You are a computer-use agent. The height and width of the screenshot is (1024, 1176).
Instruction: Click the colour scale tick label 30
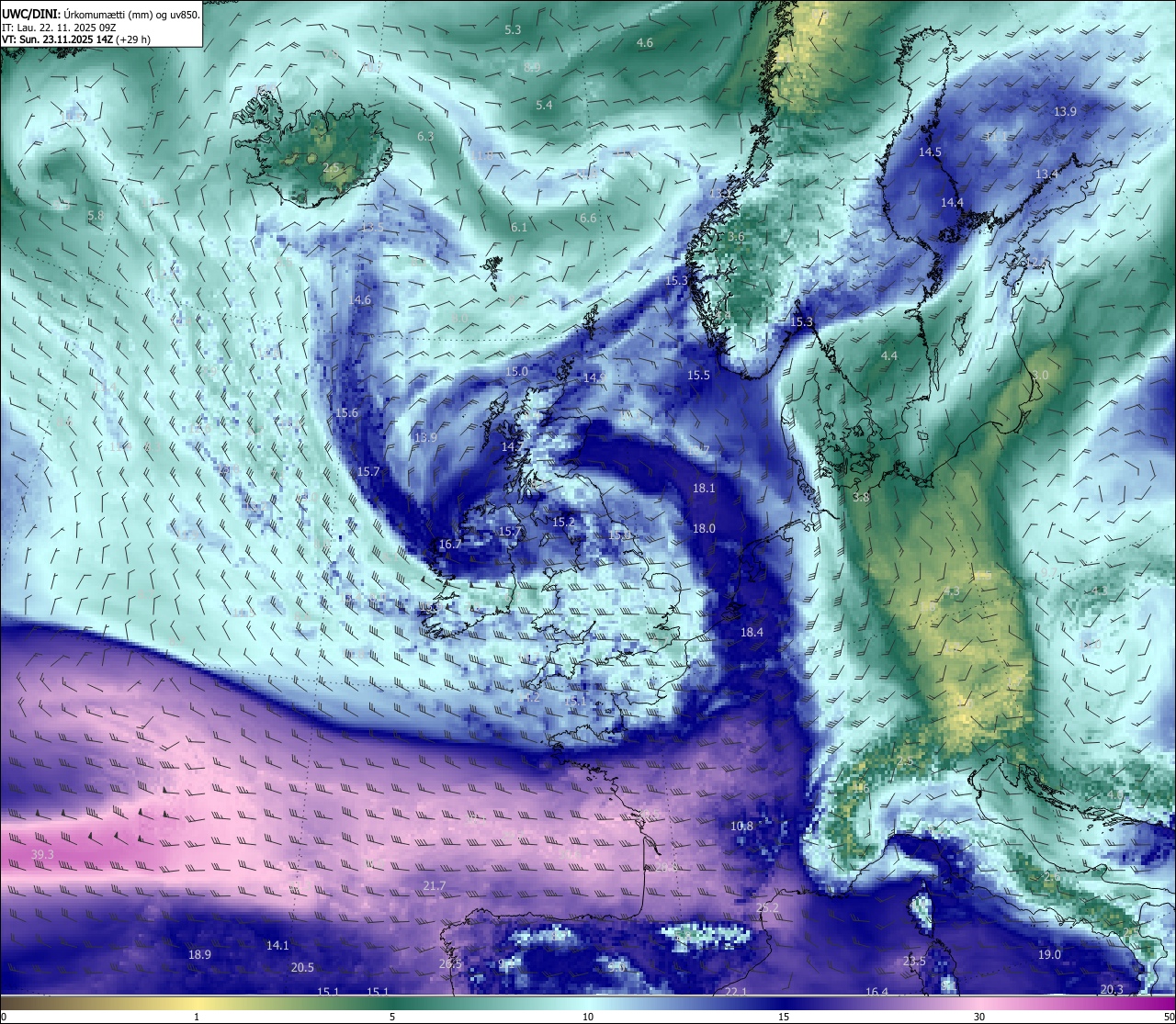click(x=979, y=1017)
